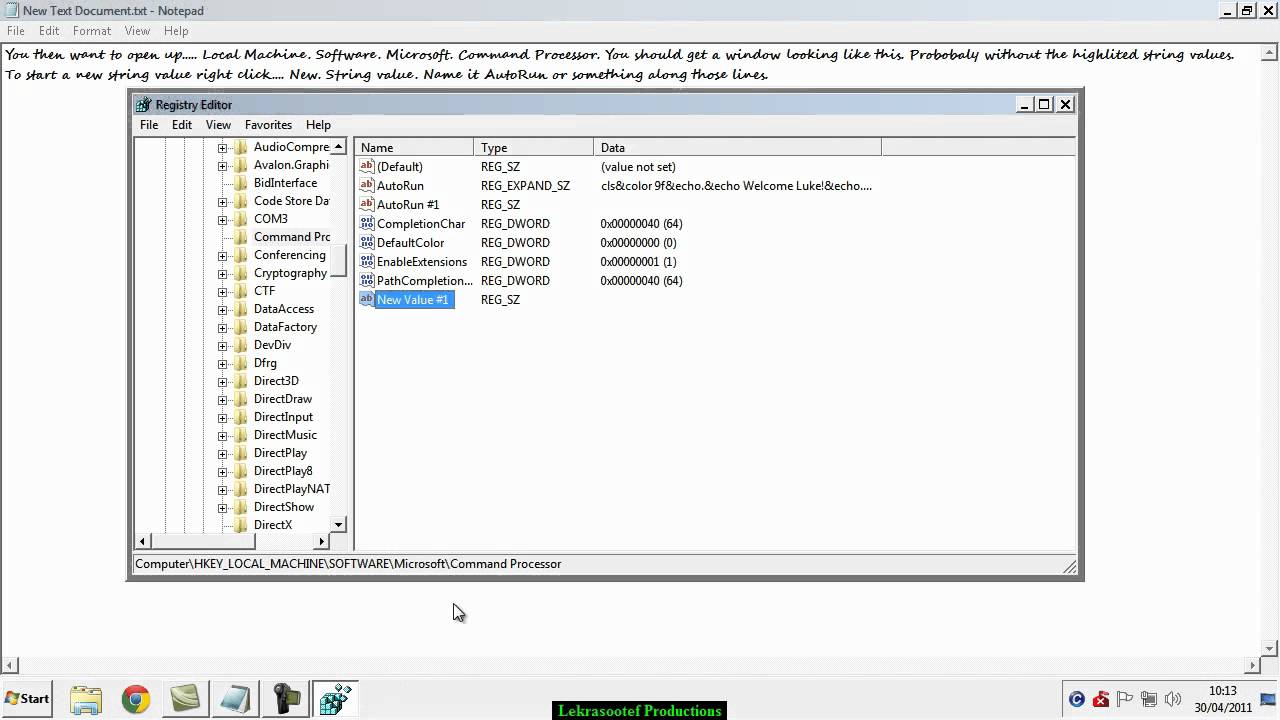This screenshot has height=720, width=1280.
Task: Open Notepad Format menu
Action: pyautogui.click(x=92, y=31)
